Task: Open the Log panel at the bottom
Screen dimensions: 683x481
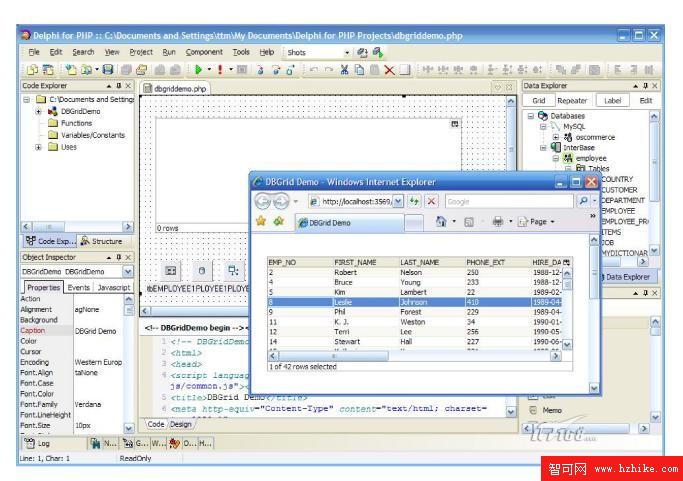Action: pyautogui.click(x=38, y=444)
